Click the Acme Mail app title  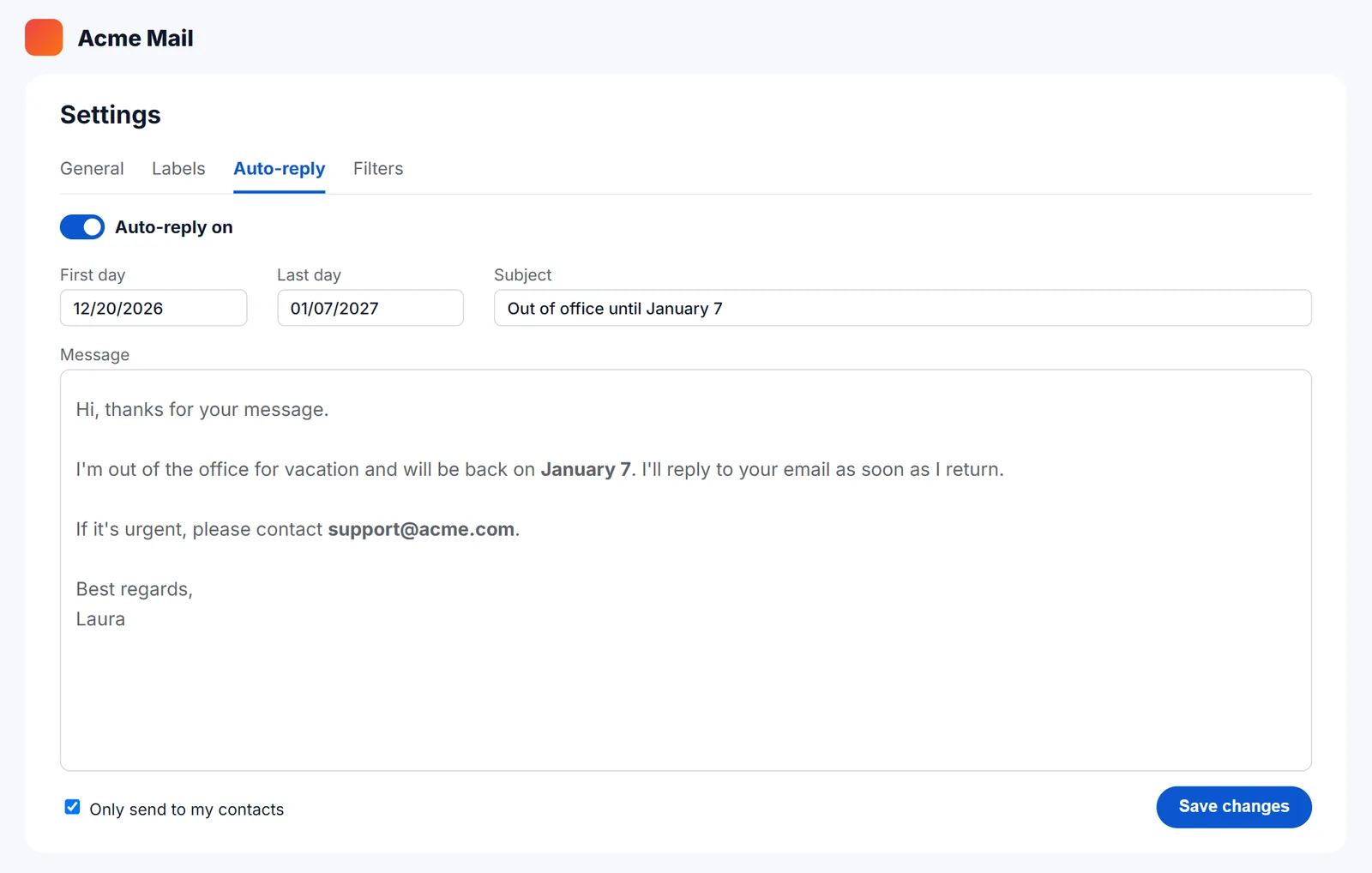click(x=135, y=39)
